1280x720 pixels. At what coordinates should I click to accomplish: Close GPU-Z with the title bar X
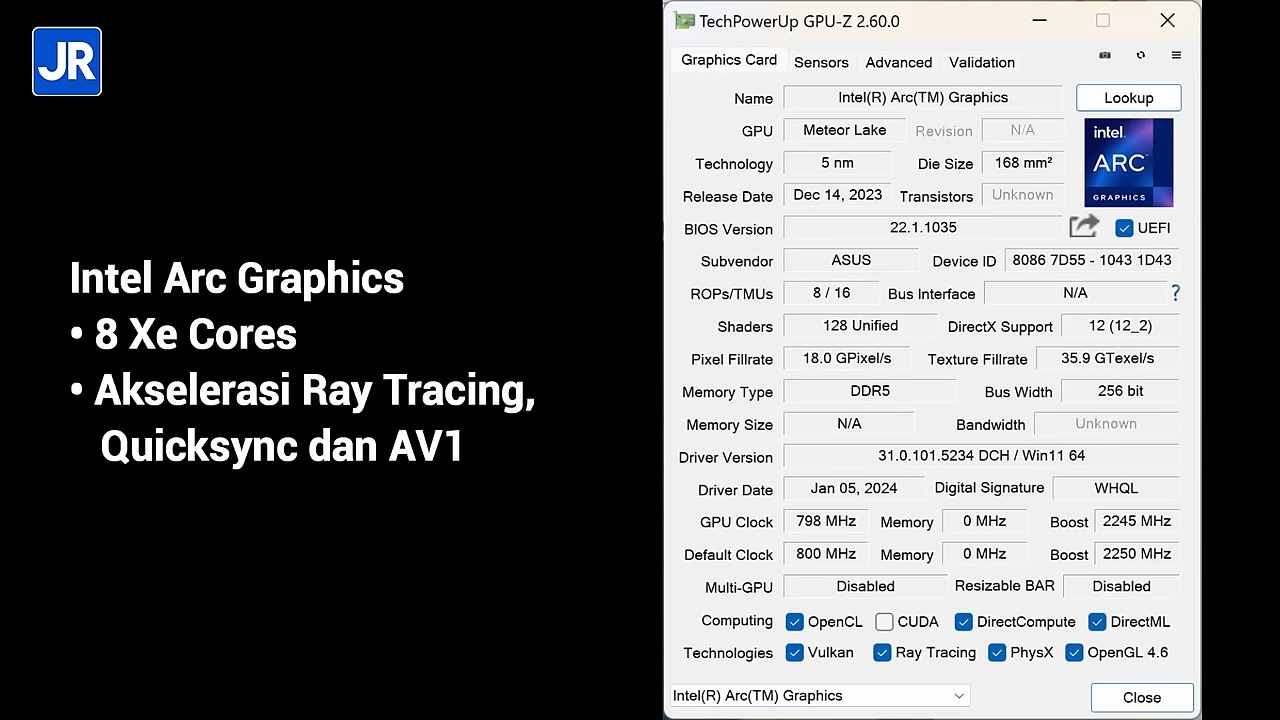click(1167, 20)
